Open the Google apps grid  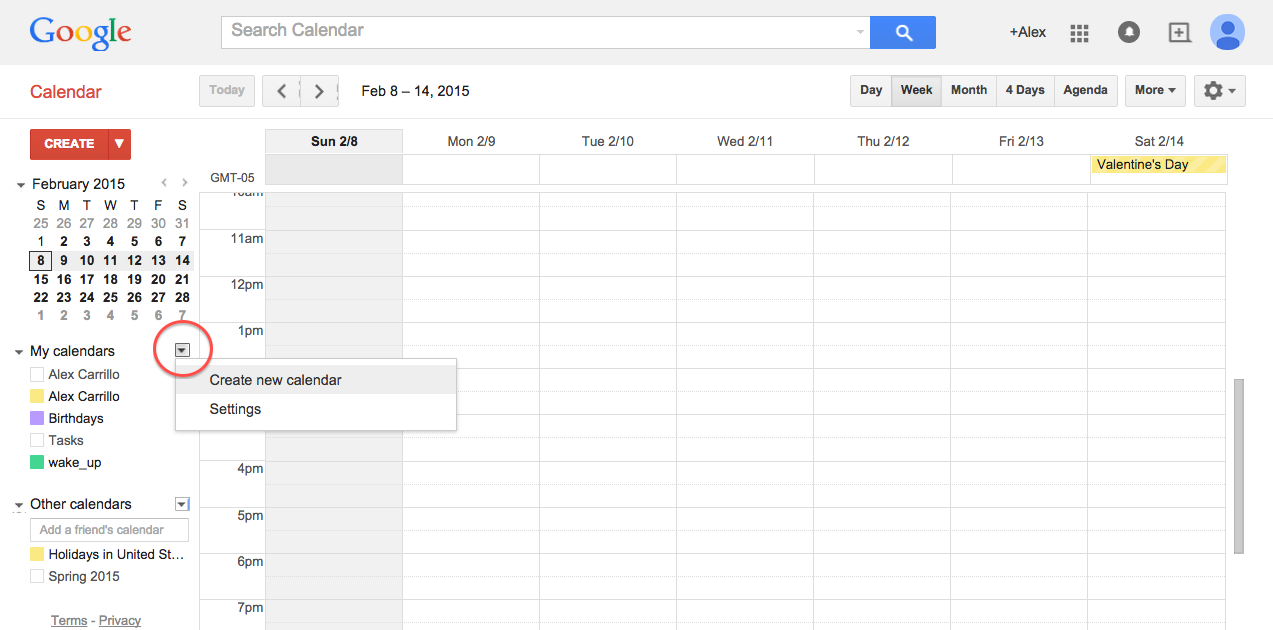pyautogui.click(x=1079, y=33)
